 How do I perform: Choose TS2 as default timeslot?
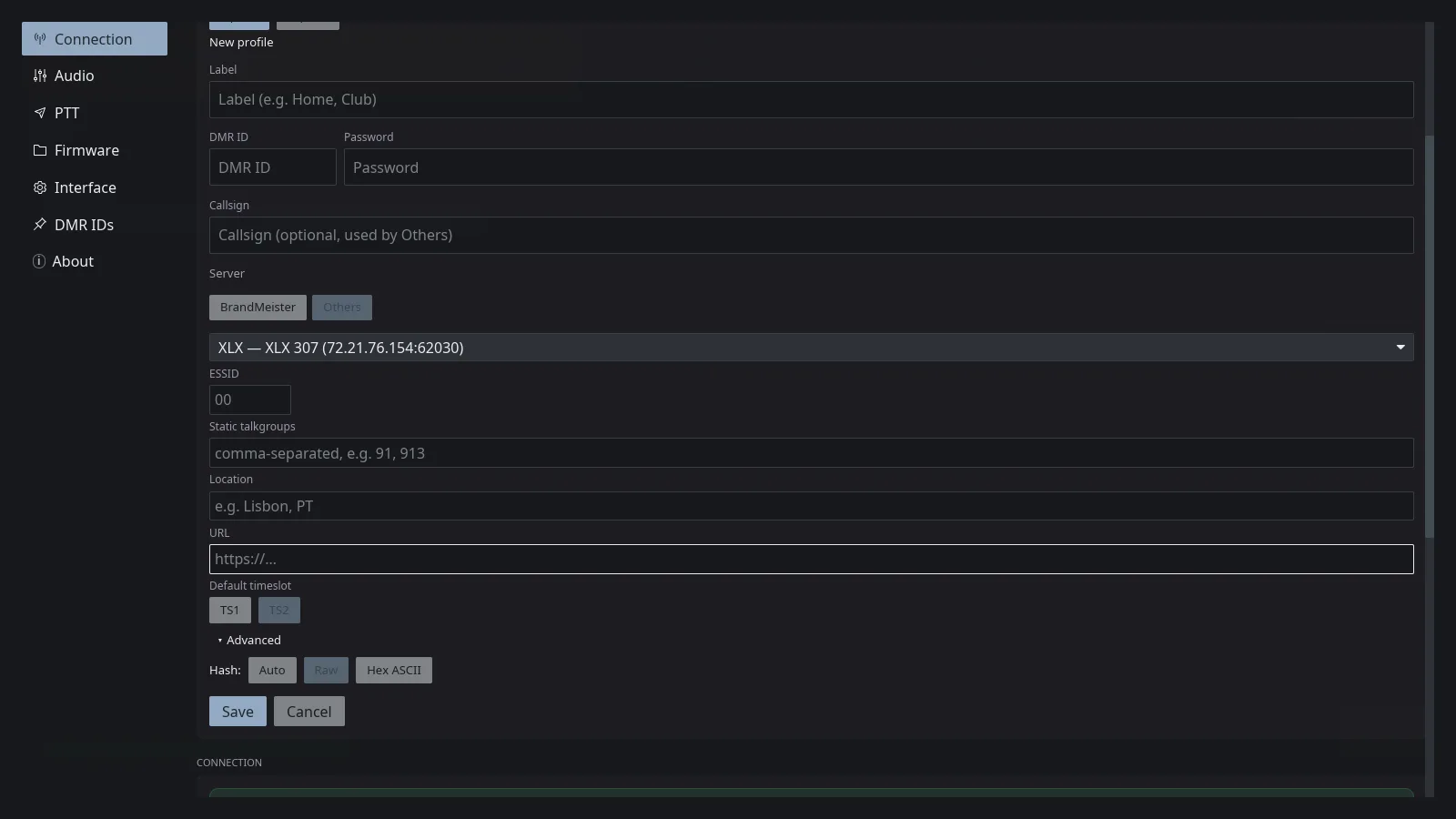(279, 611)
